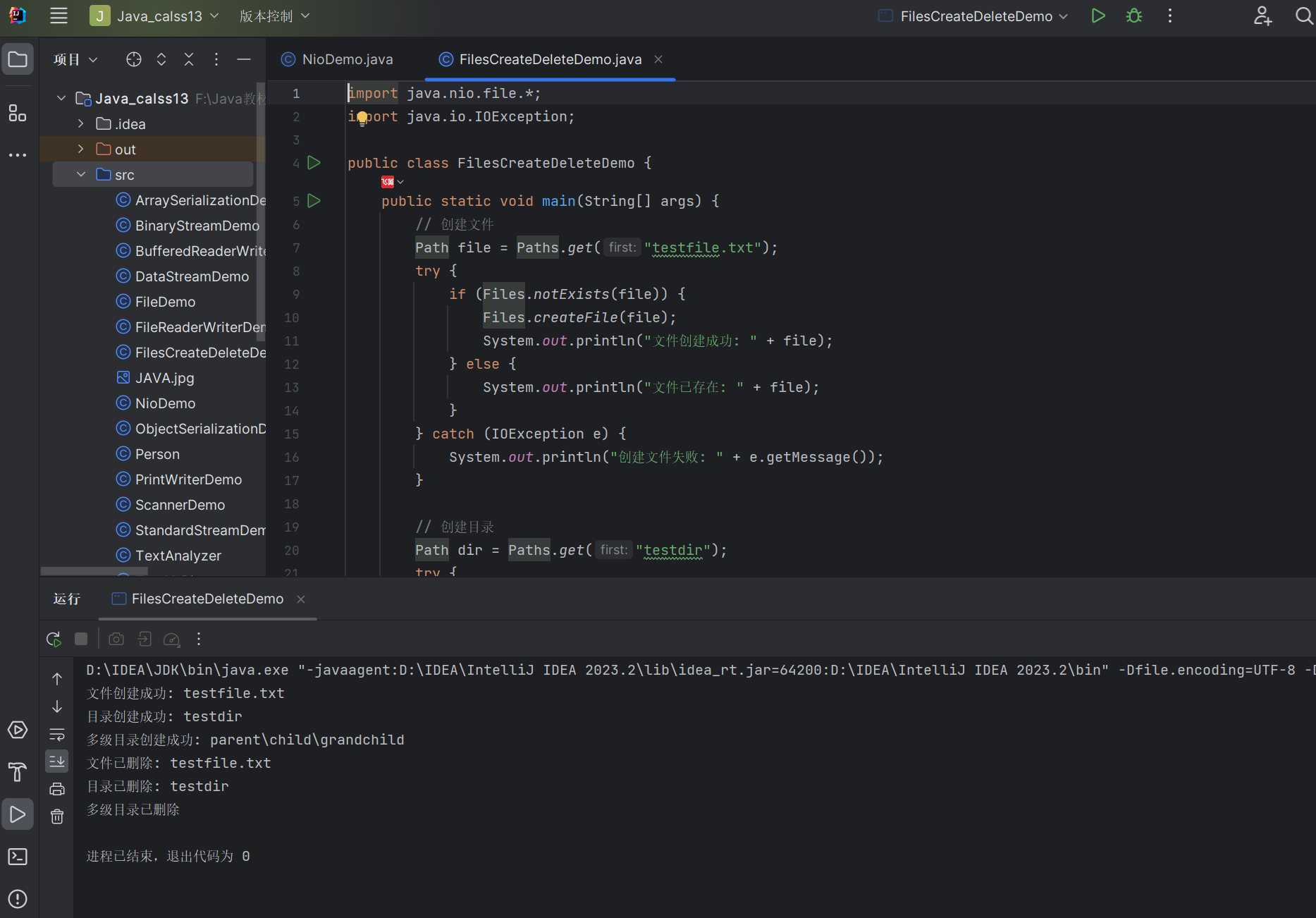The height and width of the screenshot is (918, 1316).
Task: Open the Structure tool window
Action: [18, 113]
